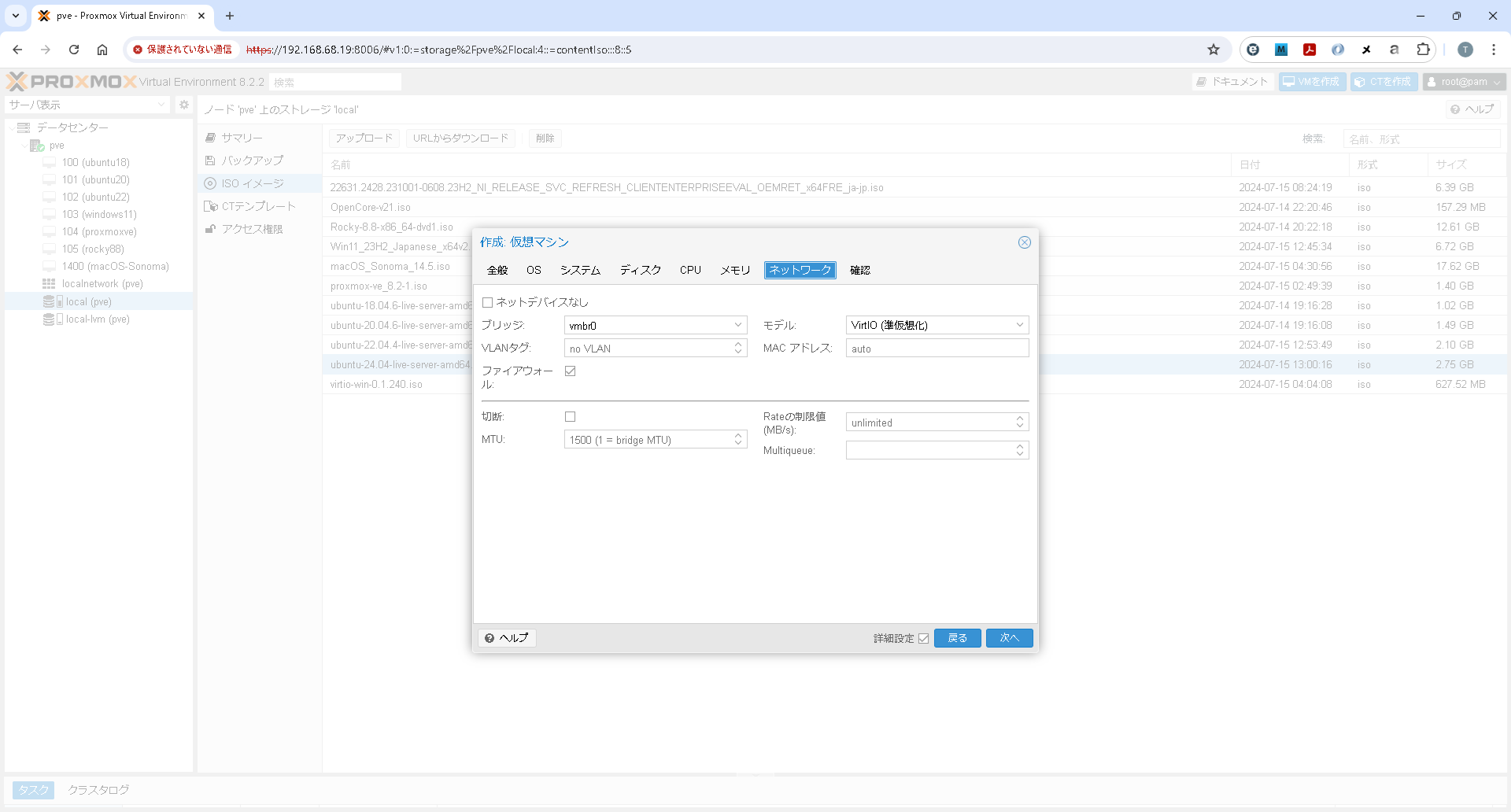This screenshot has width=1511, height=812.
Task: Open the Documentation link
Action: 1232,82
